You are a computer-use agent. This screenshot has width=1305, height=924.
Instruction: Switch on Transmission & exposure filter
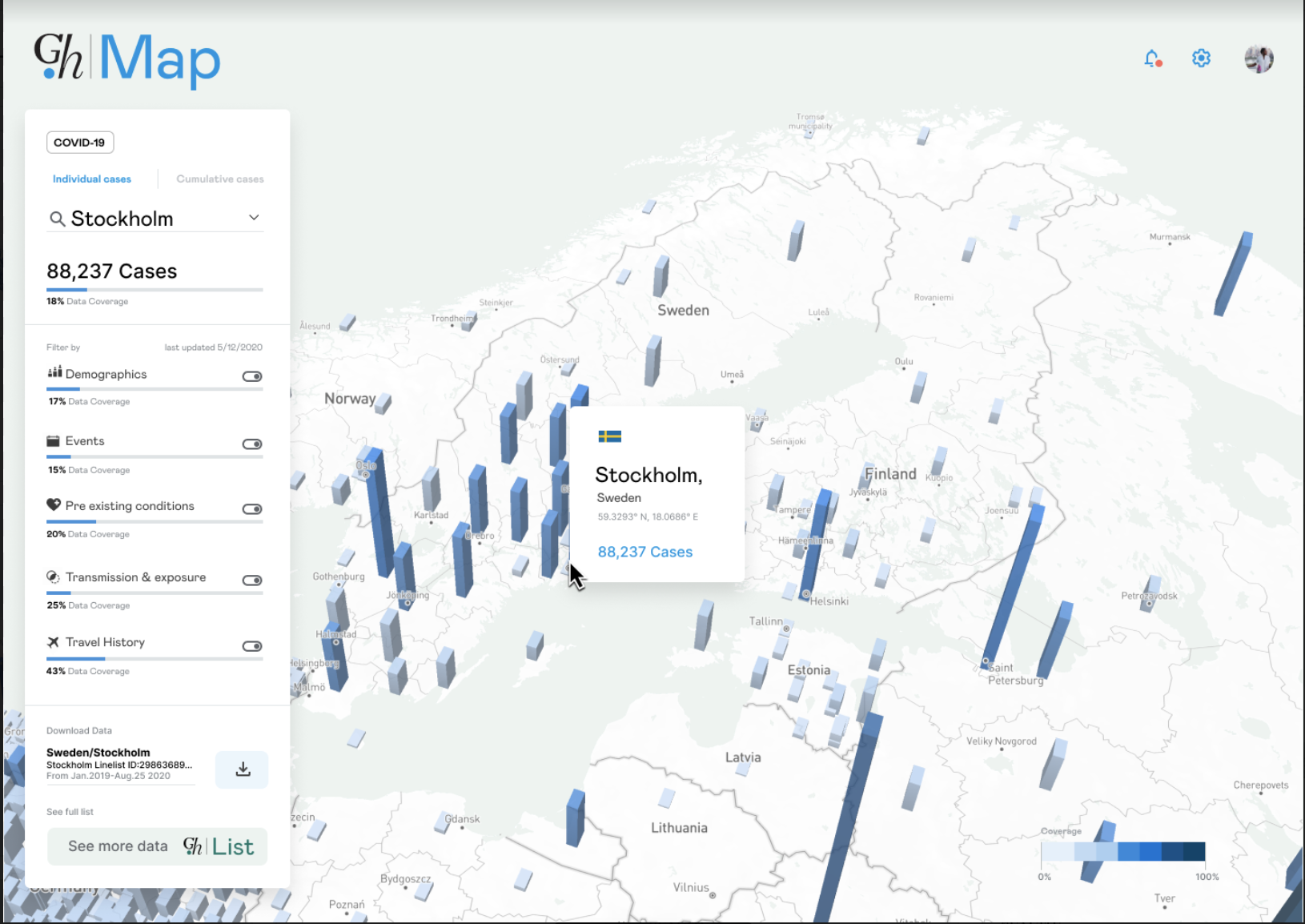(x=252, y=581)
